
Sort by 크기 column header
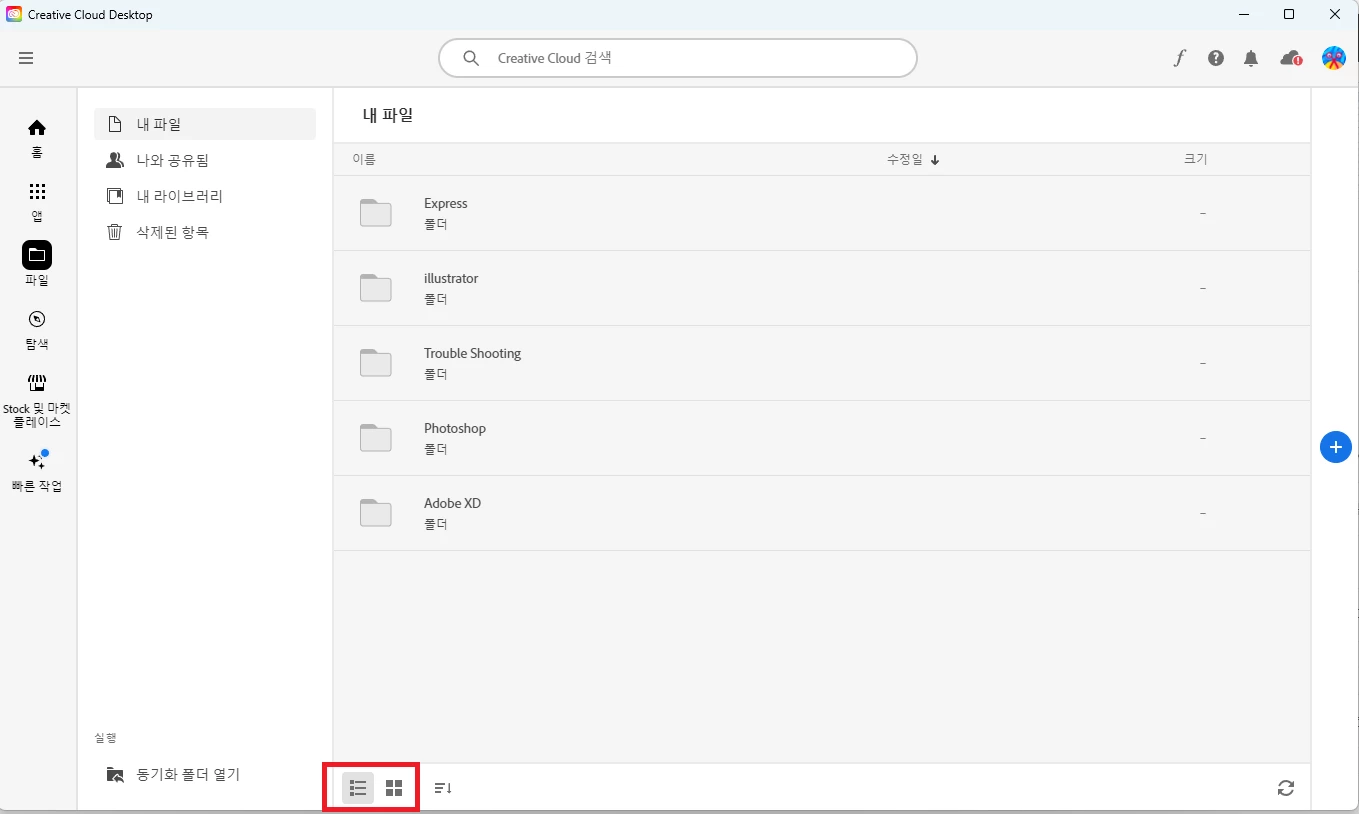(x=1195, y=159)
